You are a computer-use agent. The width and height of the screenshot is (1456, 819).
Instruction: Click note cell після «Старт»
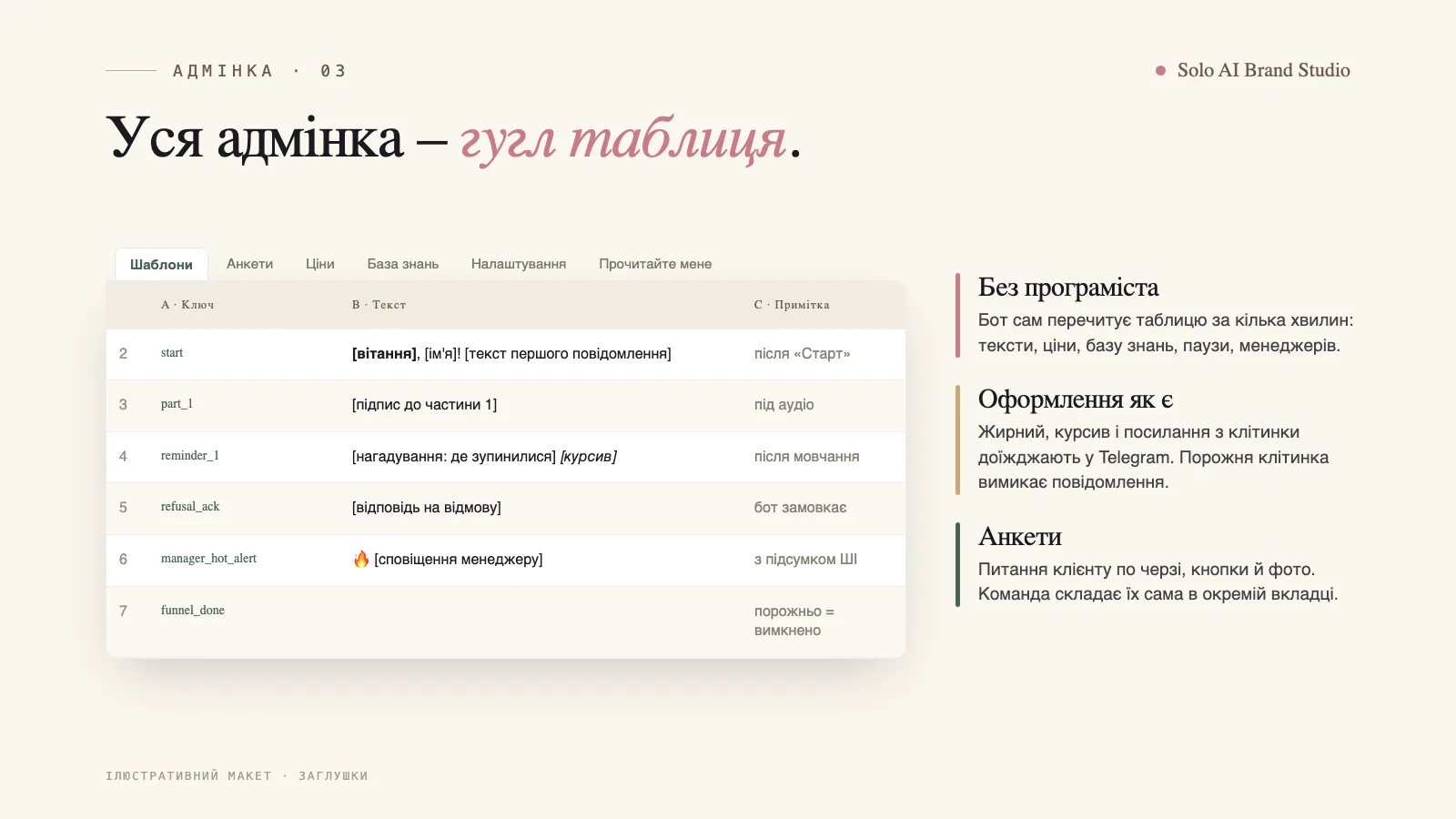[x=802, y=354]
